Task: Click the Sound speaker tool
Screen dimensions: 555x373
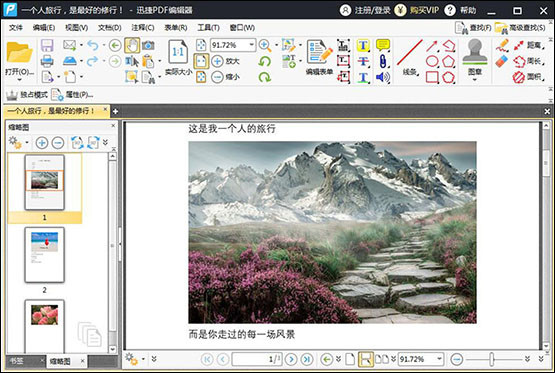Action: (383, 77)
